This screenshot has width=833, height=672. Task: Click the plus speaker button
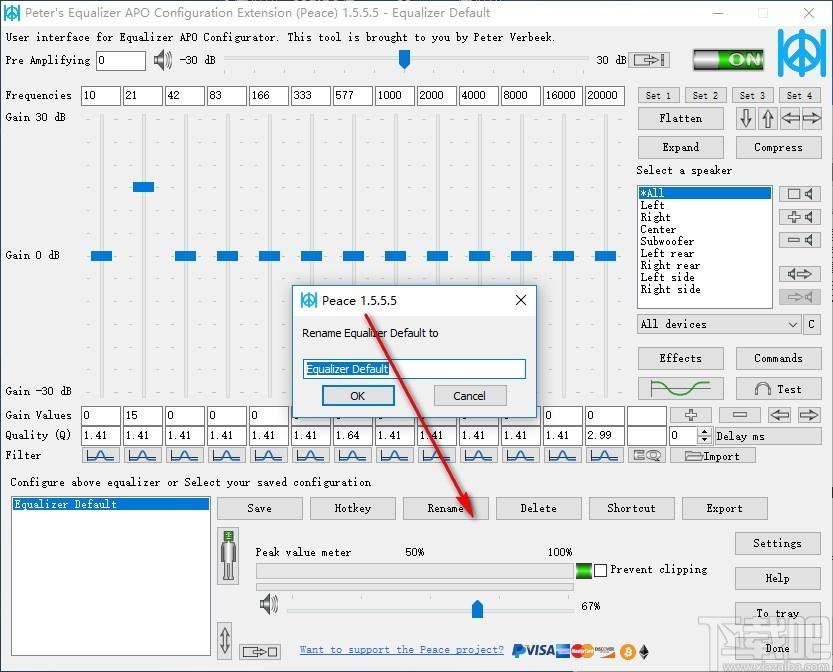click(x=800, y=217)
